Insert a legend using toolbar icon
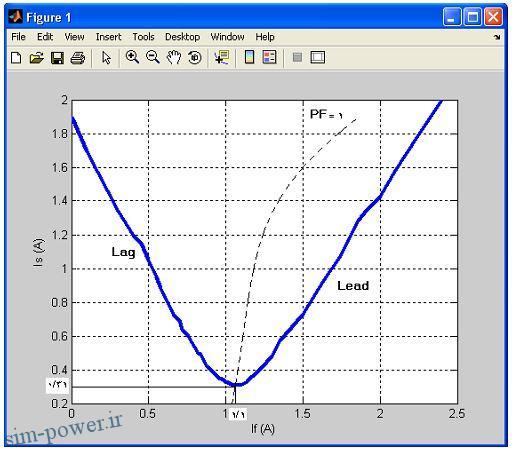512x452 pixels. 269,57
